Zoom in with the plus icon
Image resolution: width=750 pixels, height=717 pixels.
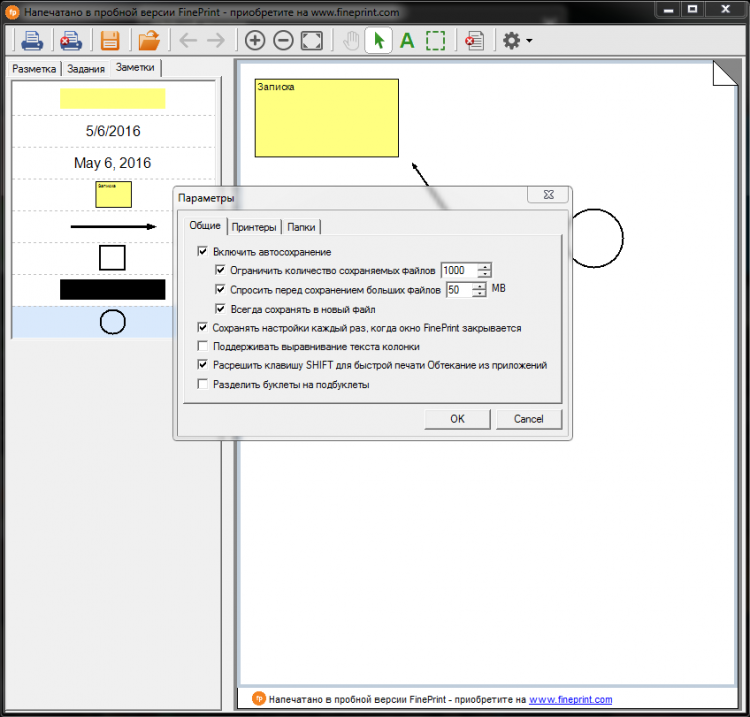point(255,41)
